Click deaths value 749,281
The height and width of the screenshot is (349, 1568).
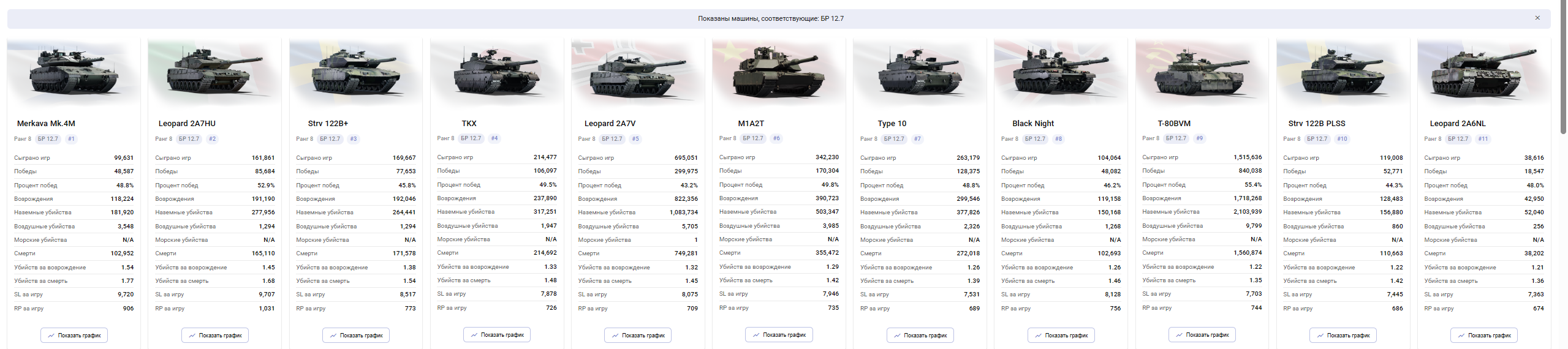tap(686, 253)
